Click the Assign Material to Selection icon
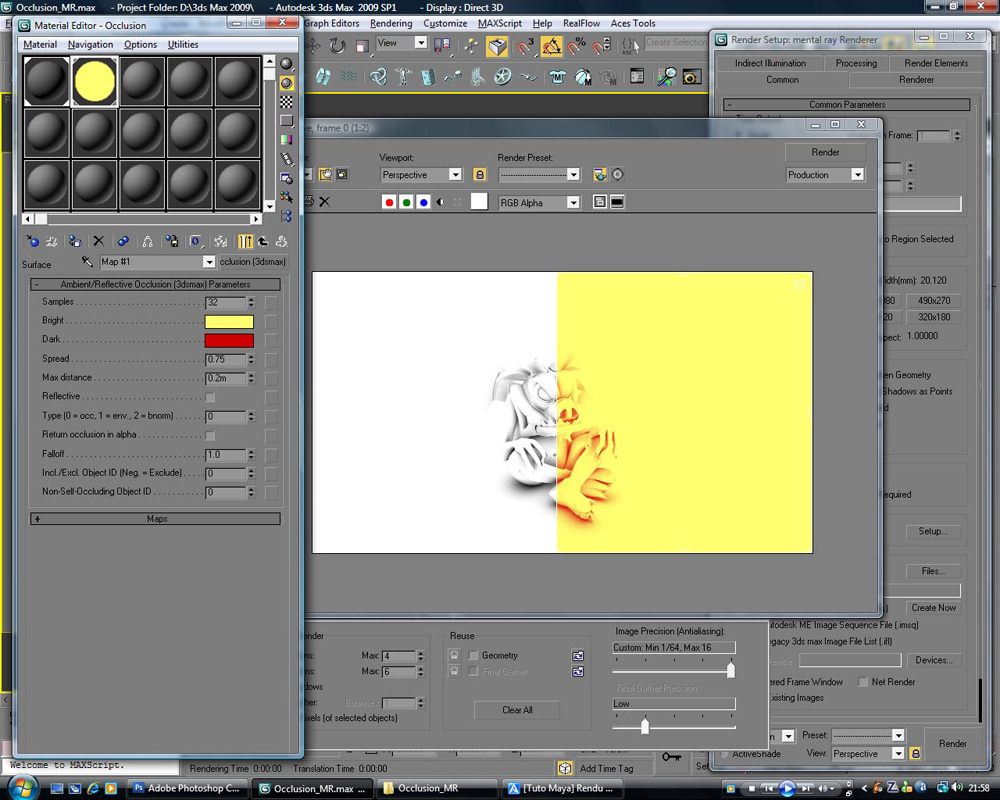This screenshot has height=800, width=1000. tap(75, 241)
